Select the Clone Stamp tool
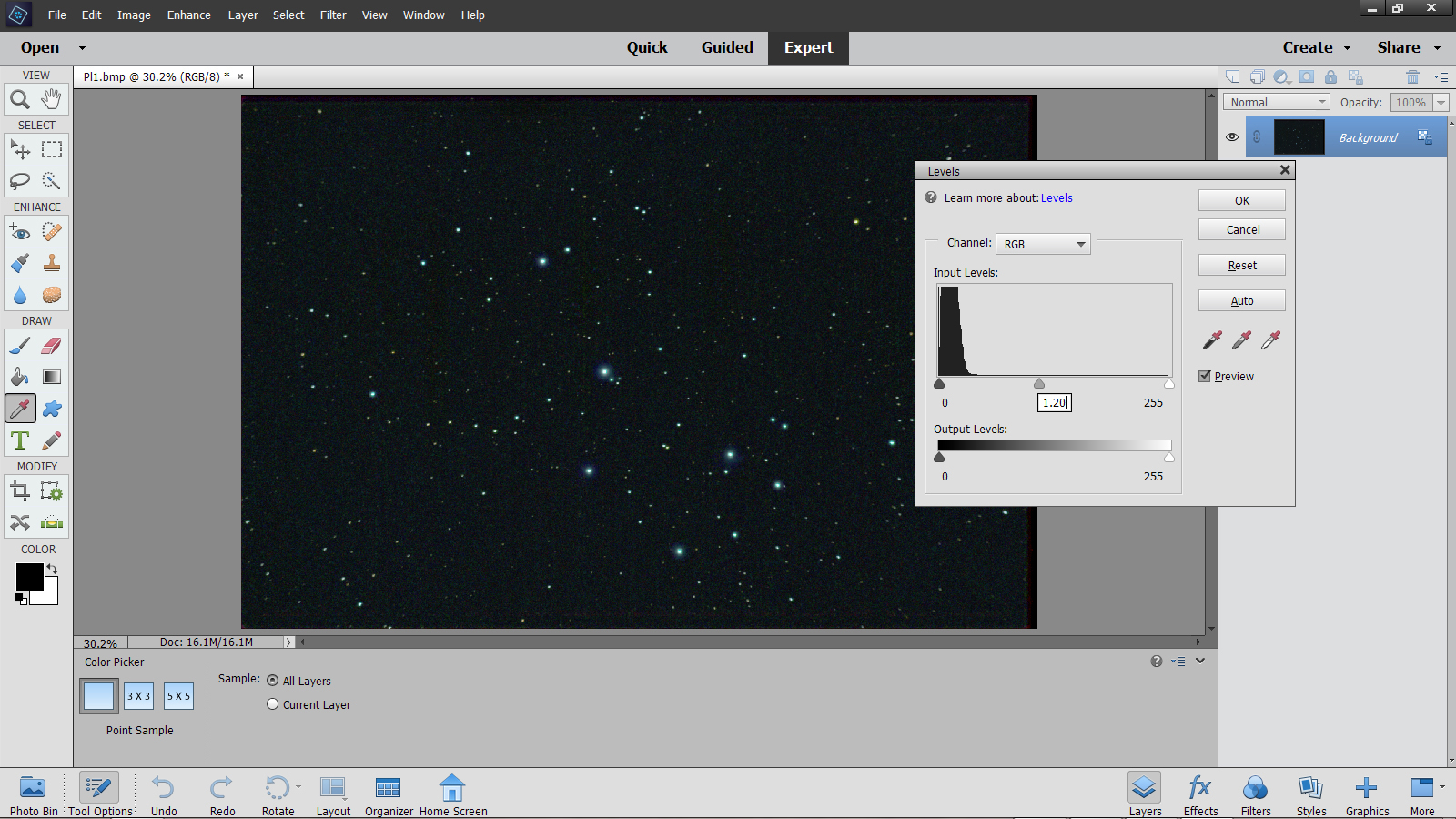The height and width of the screenshot is (819, 1456). click(52, 263)
